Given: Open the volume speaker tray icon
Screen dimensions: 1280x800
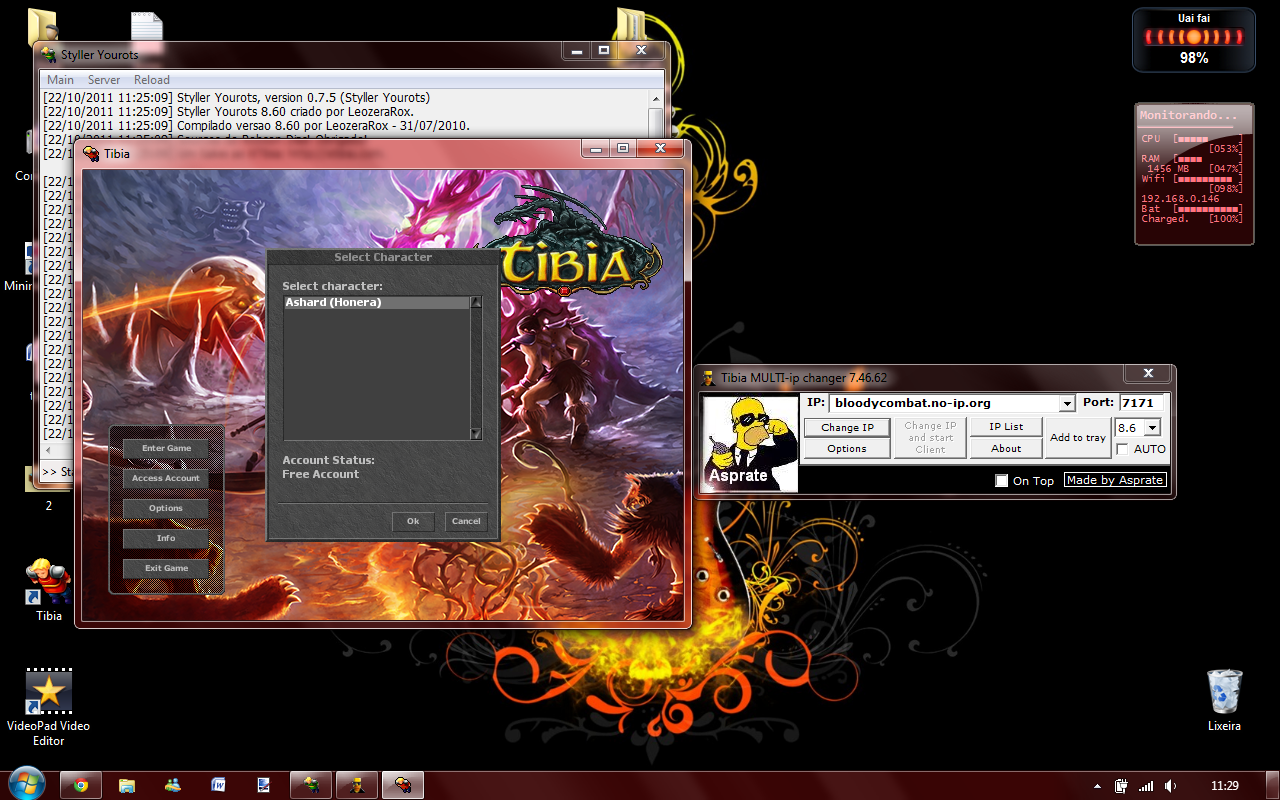Looking at the screenshot, I should pyautogui.click(x=1170, y=786).
